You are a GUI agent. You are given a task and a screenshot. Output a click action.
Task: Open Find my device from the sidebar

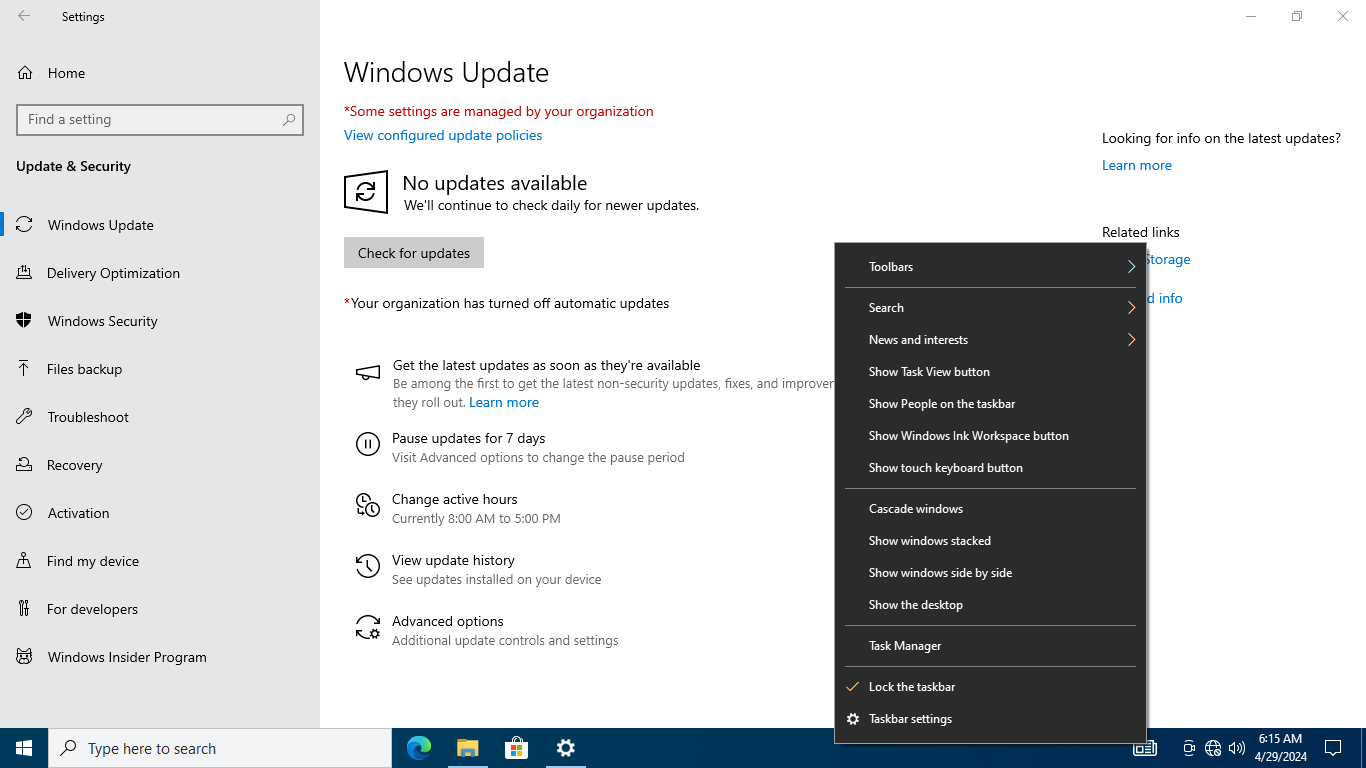point(160,561)
